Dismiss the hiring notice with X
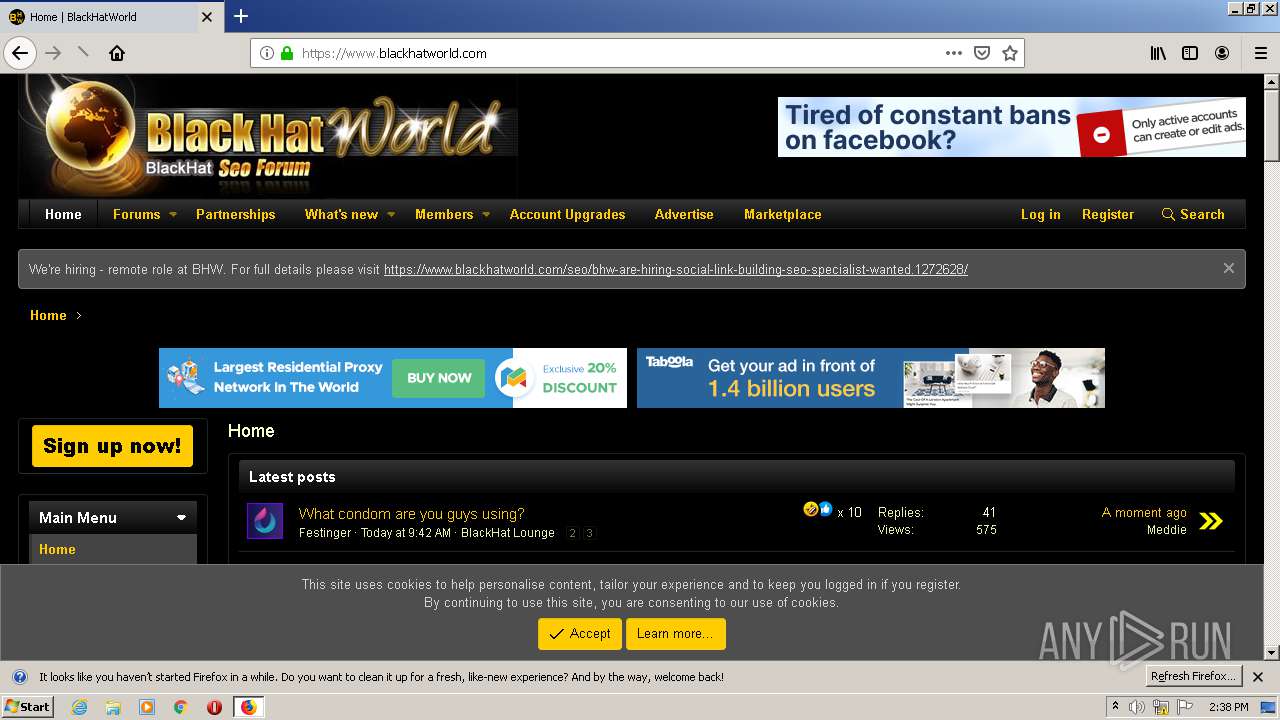 (x=1228, y=268)
